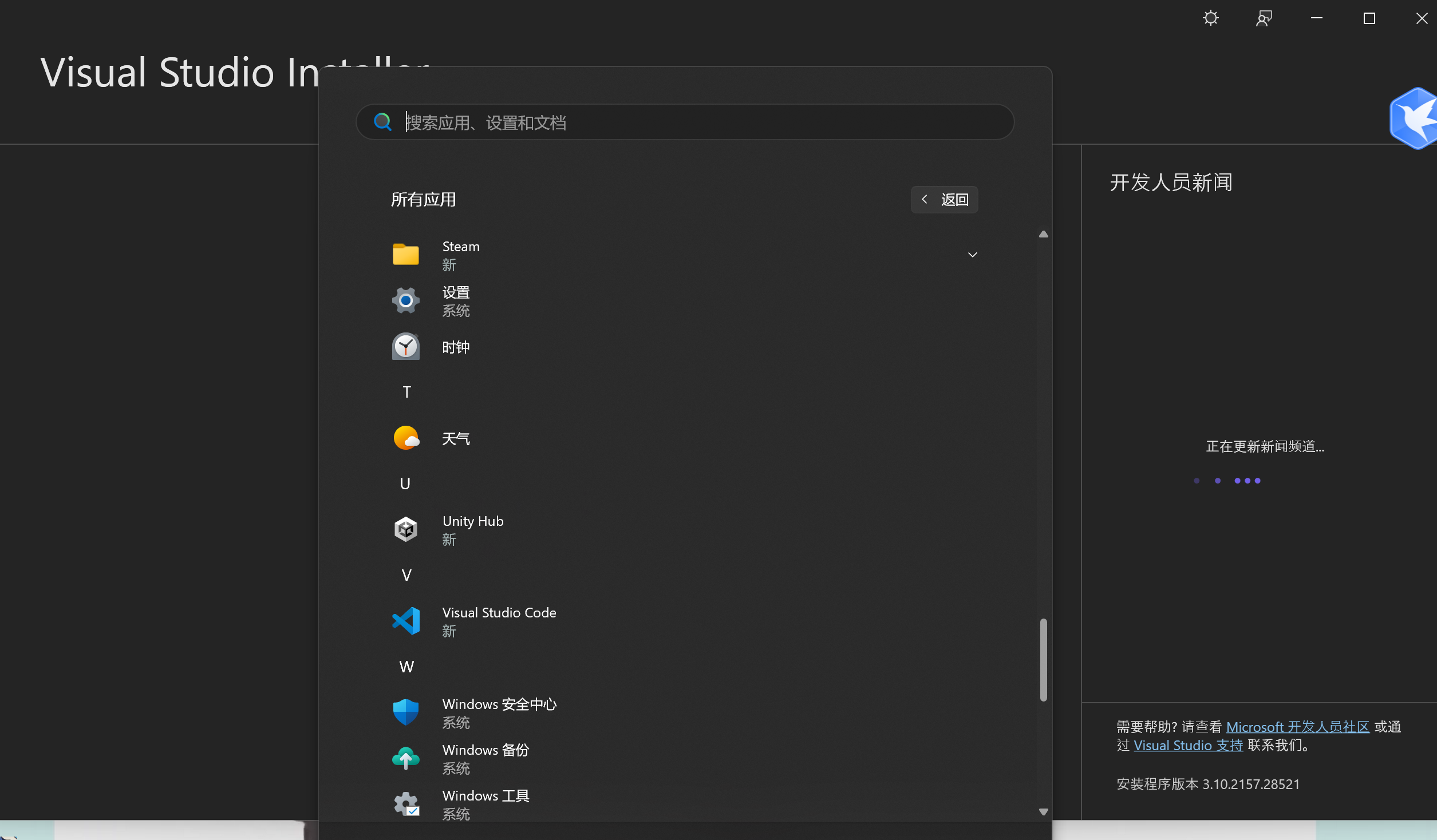
Task: Jump to letter T section header
Action: pyautogui.click(x=406, y=392)
